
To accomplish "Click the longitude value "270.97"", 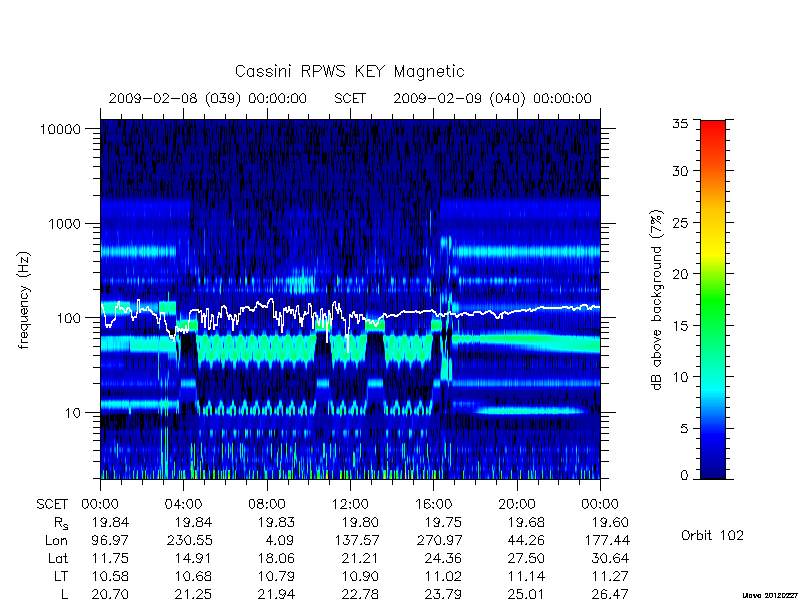I will point(439,540).
